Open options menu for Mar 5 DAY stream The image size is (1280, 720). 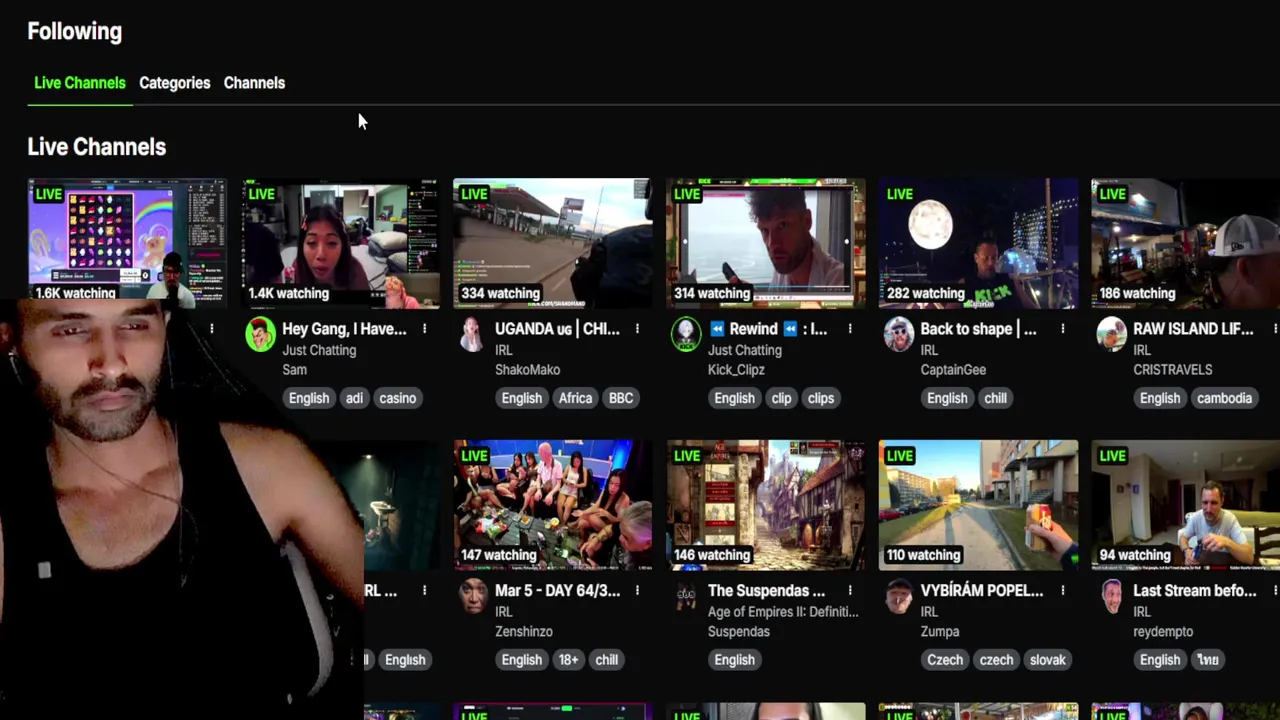(637, 591)
